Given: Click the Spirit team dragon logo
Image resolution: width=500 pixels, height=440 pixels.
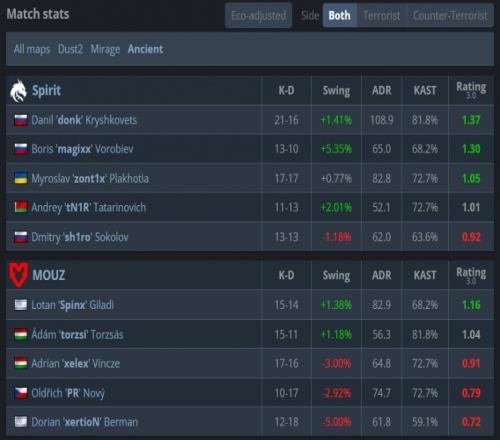Looking at the screenshot, I should [x=18, y=91].
